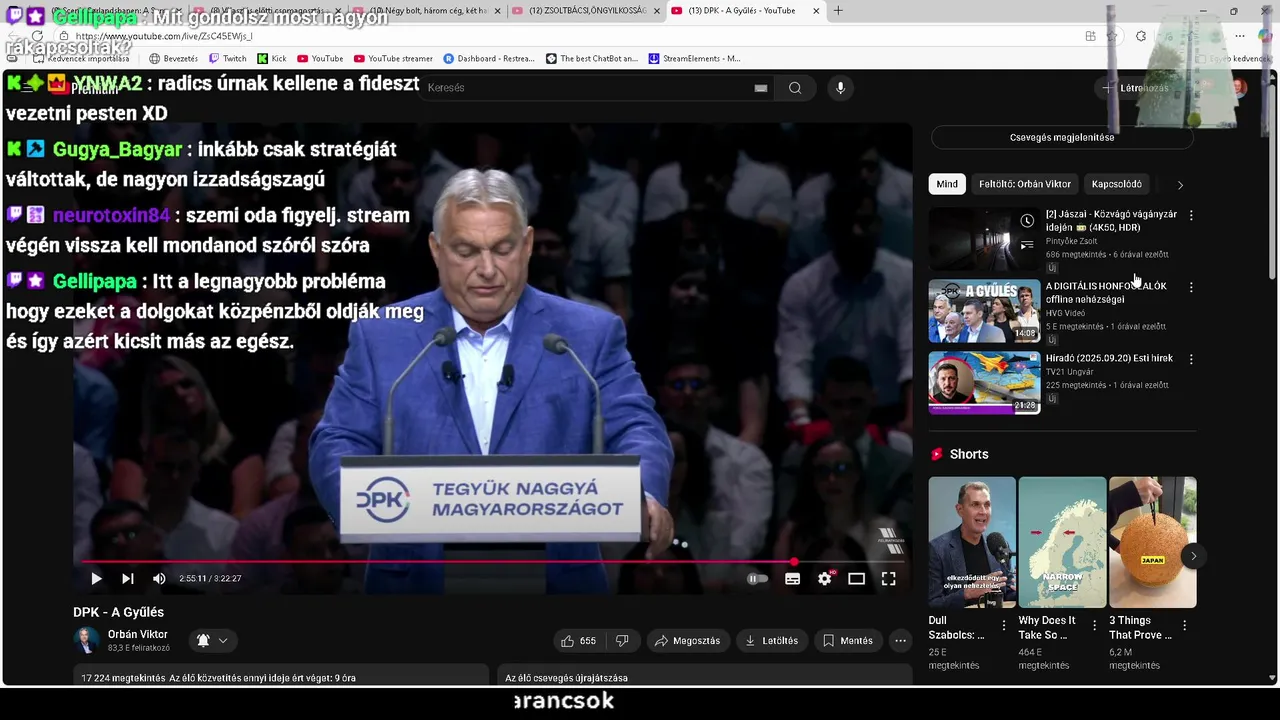Open the Kick bookmark
1280x720 pixels.
pos(272,59)
